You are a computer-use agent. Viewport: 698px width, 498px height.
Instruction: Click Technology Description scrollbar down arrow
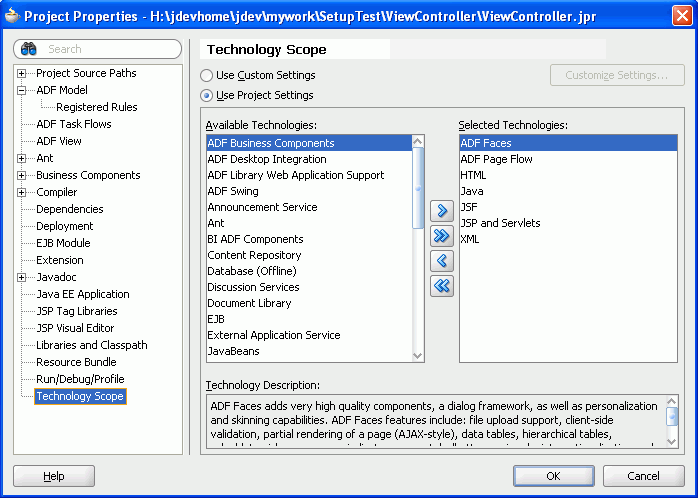pos(672,441)
